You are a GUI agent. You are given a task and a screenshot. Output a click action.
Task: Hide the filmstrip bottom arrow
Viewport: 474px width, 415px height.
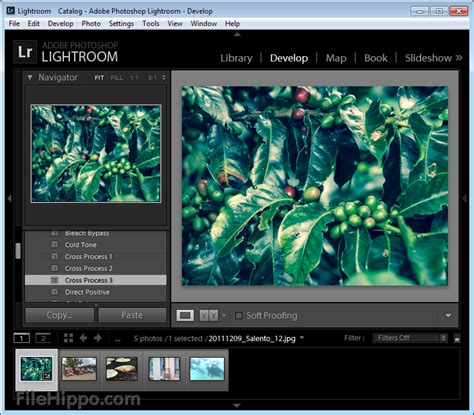237,406
